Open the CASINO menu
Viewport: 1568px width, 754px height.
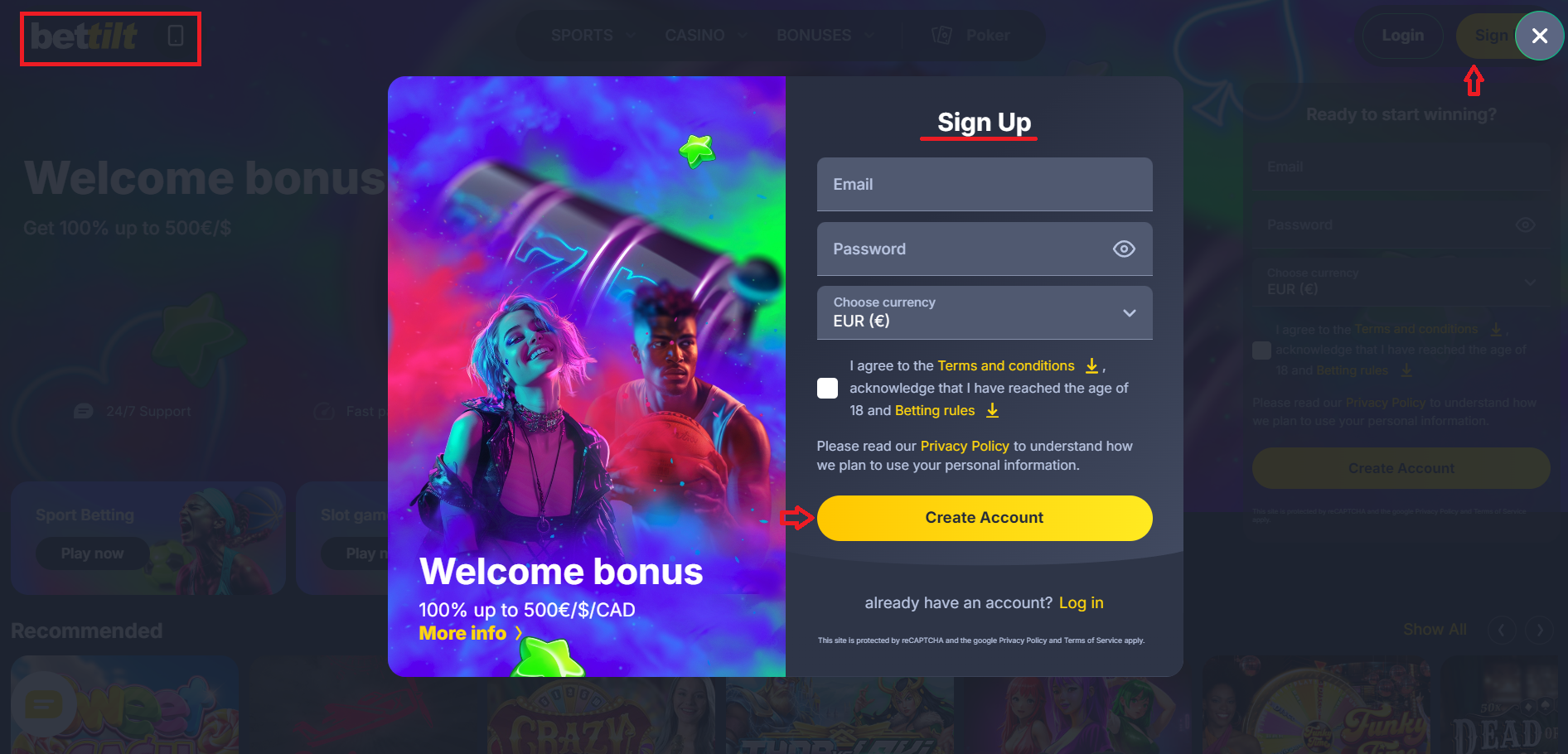click(x=694, y=36)
